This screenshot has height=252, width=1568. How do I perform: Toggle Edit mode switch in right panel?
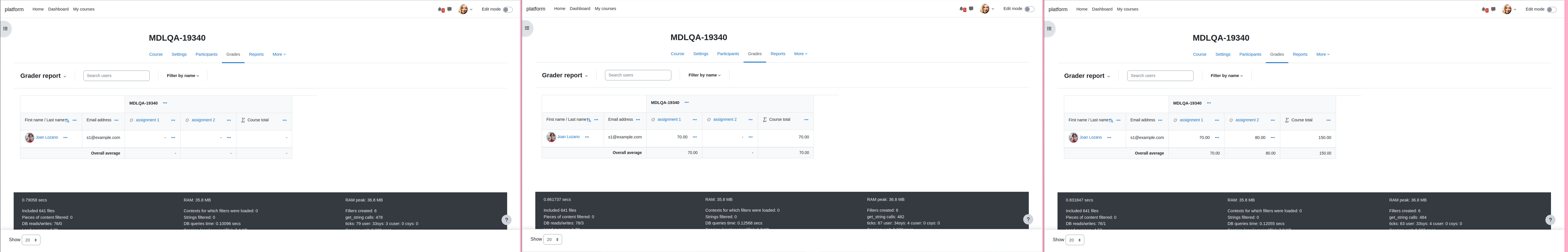pyautogui.click(x=1551, y=10)
